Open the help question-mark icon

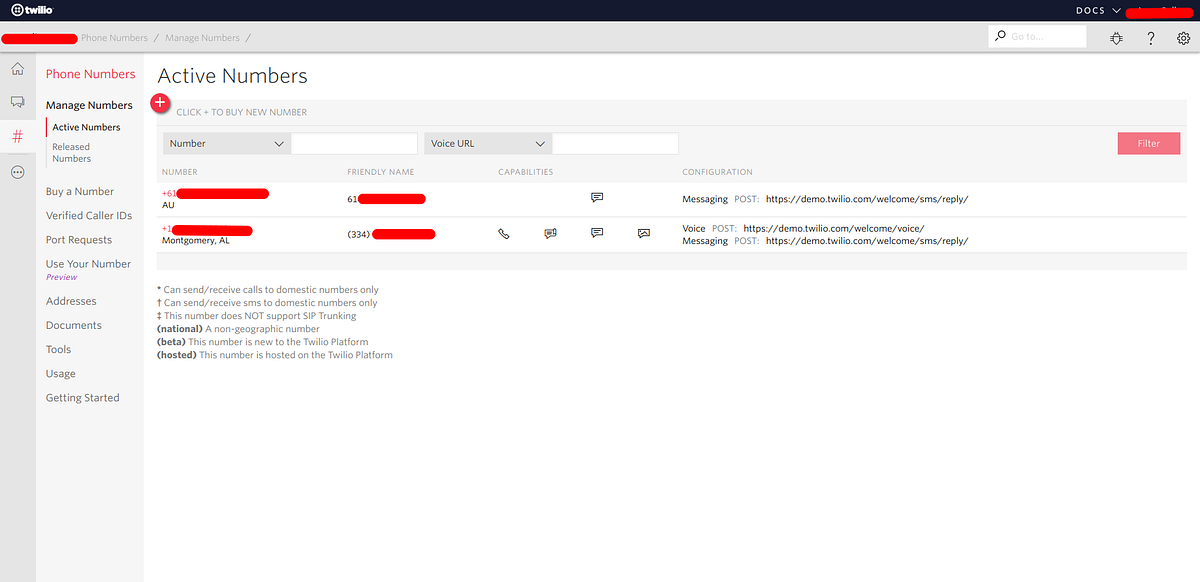pyautogui.click(x=1150, y=38)
